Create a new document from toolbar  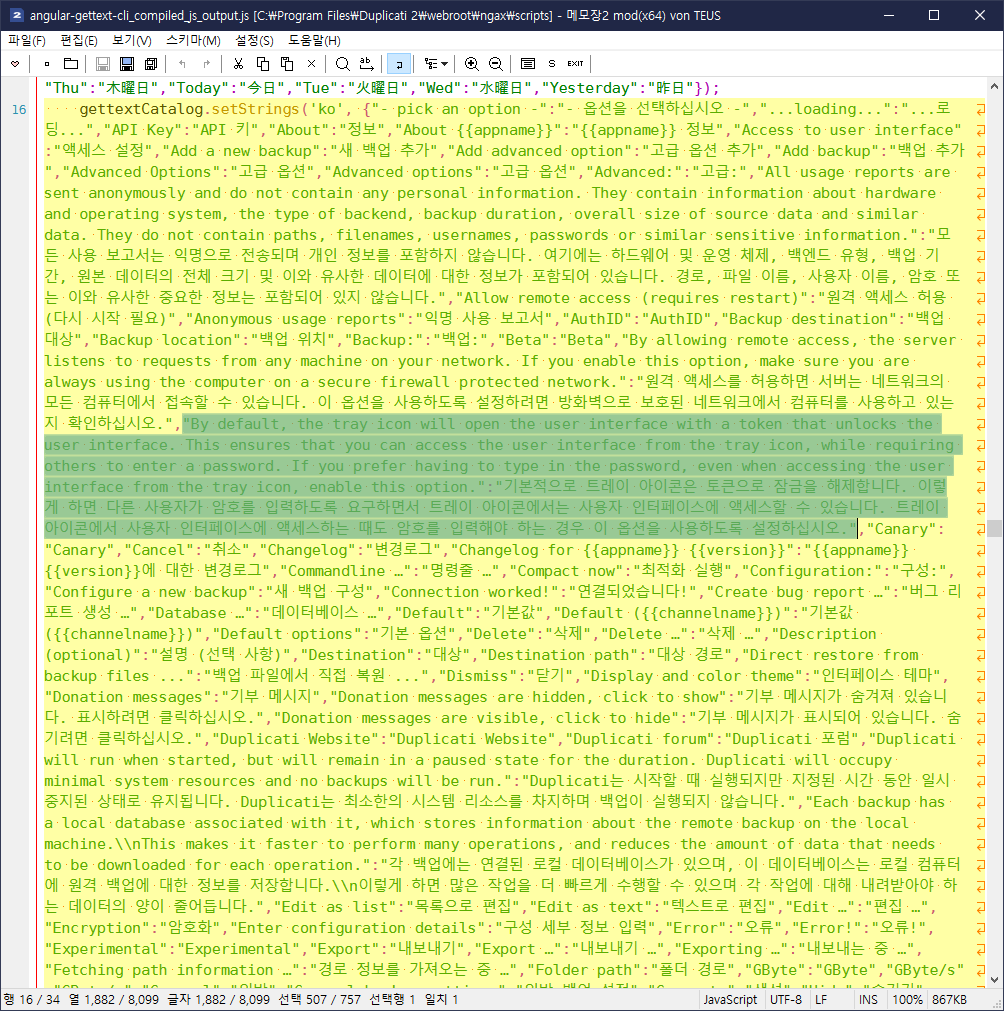coord(46,64)
